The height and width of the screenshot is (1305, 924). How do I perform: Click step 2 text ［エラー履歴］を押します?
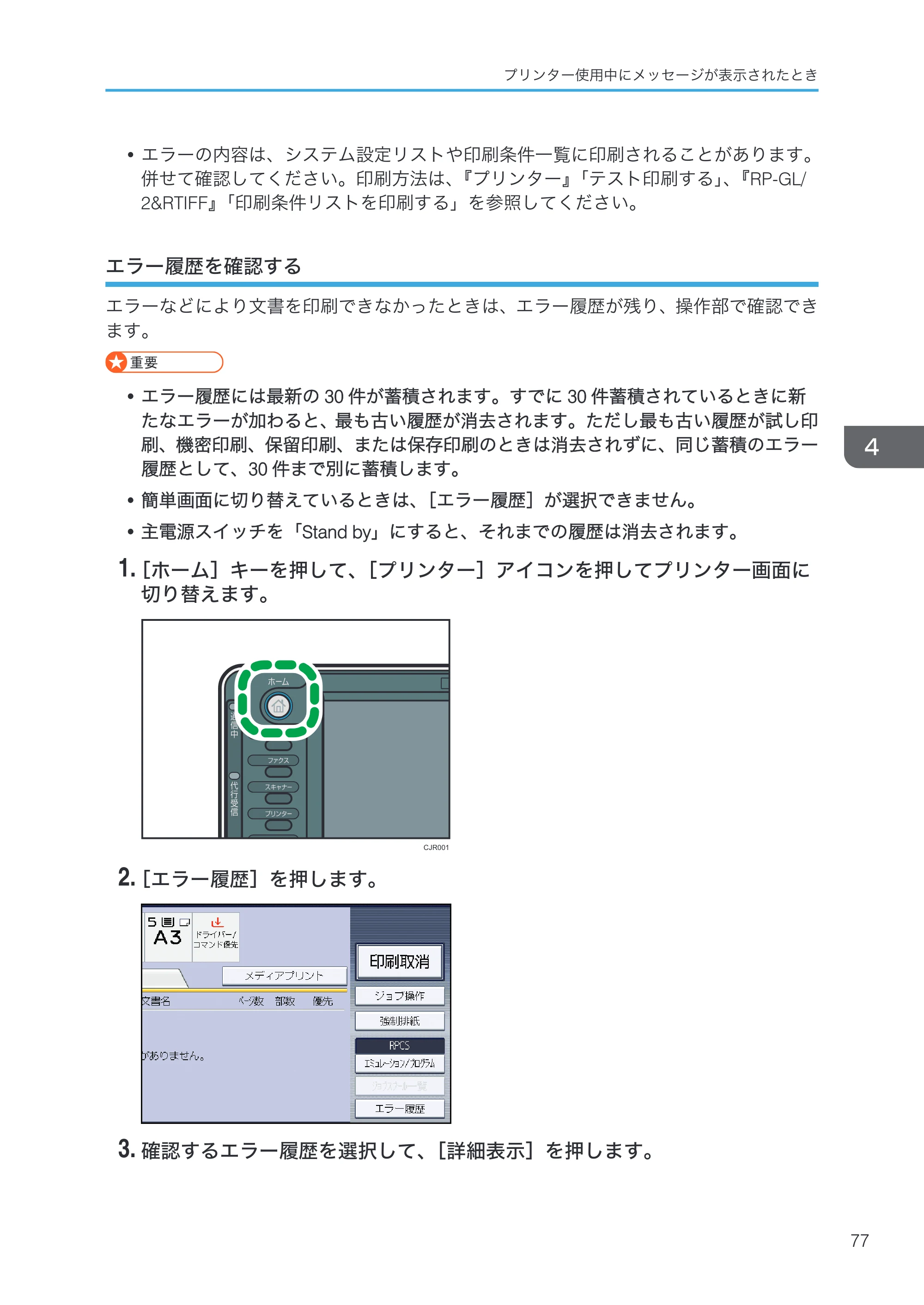pos(260,879)
